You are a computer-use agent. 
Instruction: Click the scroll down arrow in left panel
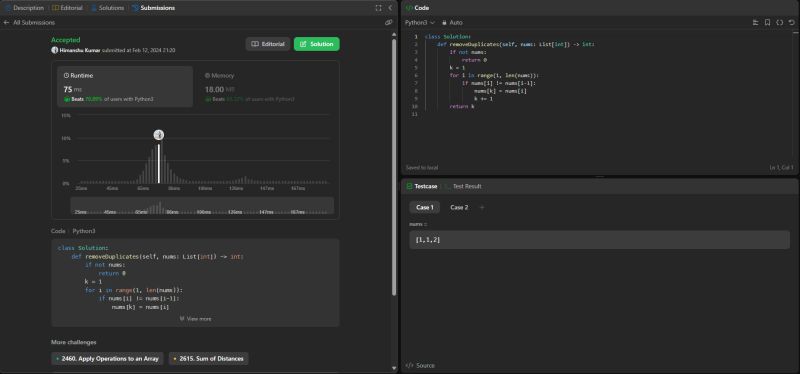[x=394, y=368]
